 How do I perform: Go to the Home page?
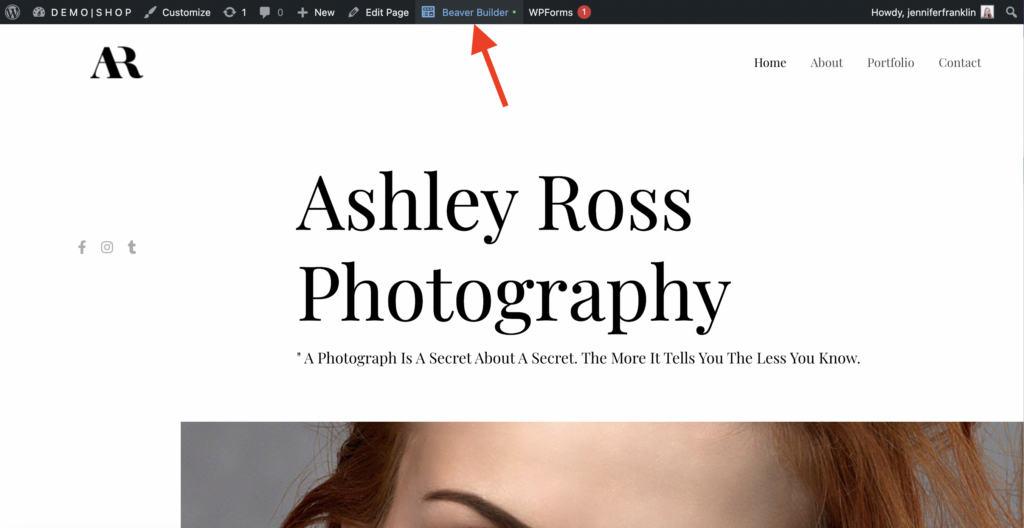click(770, 63)
